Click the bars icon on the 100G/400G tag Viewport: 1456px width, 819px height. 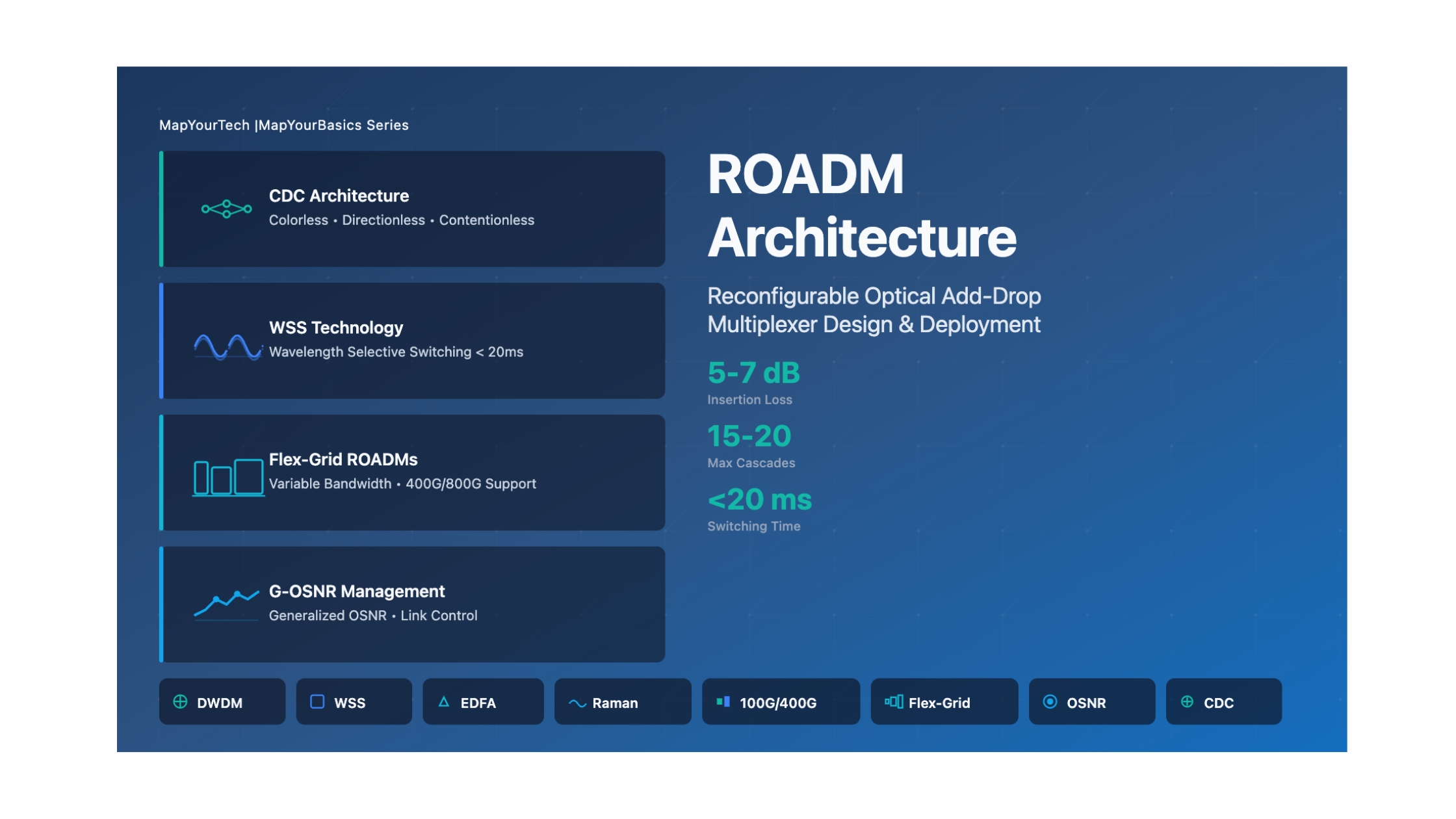[723, 702]
